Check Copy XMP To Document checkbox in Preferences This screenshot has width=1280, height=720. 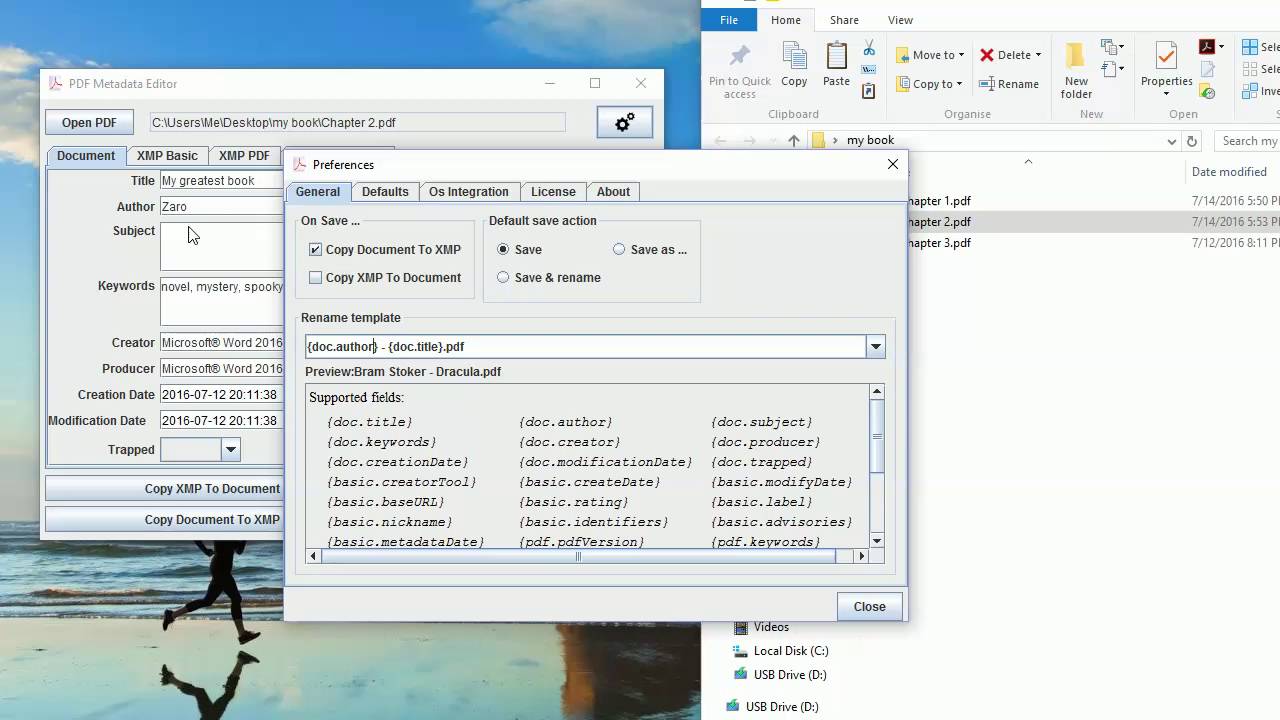tap(316, 278)
